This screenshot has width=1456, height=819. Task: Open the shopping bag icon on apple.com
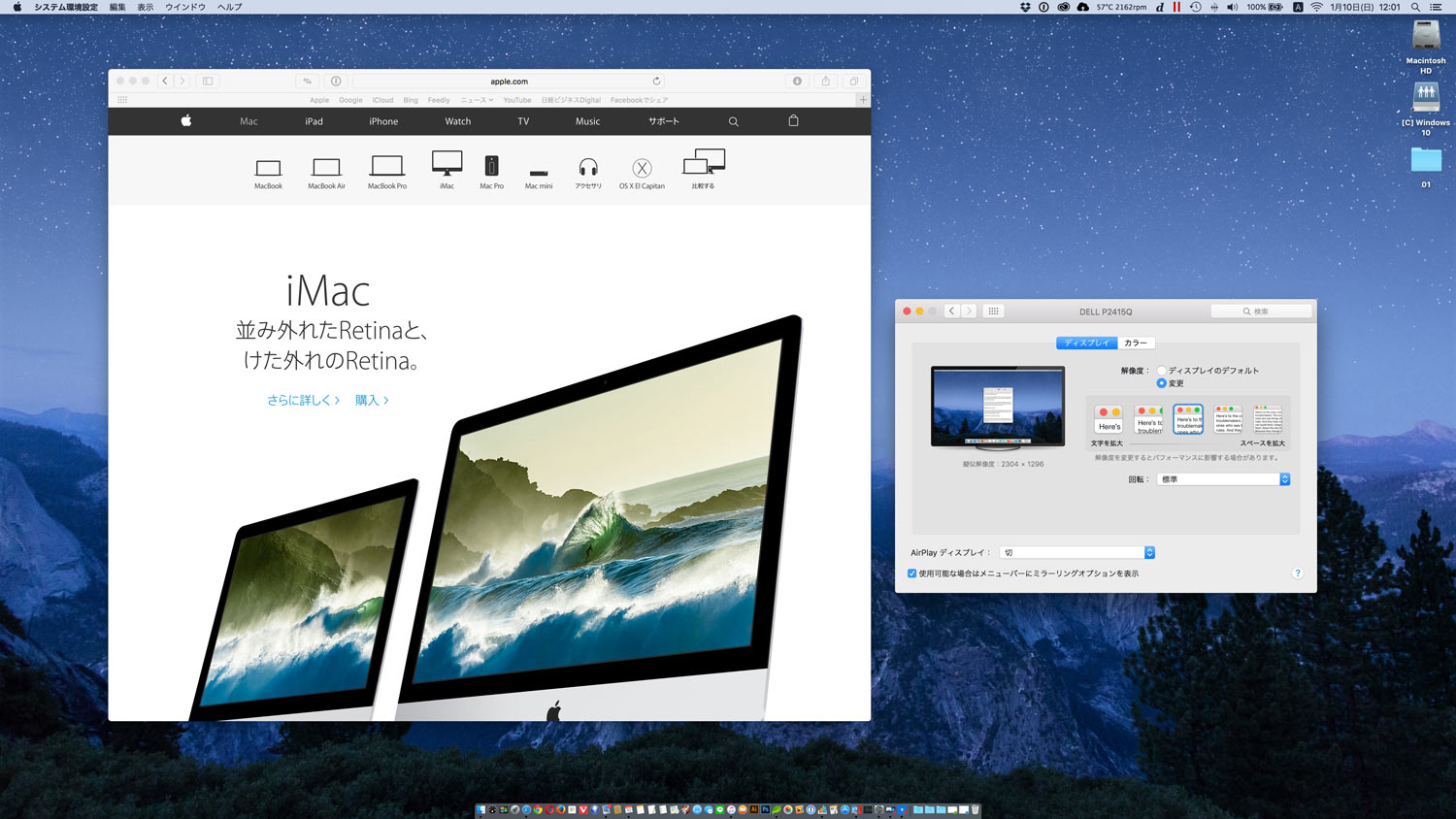point(793,120)
